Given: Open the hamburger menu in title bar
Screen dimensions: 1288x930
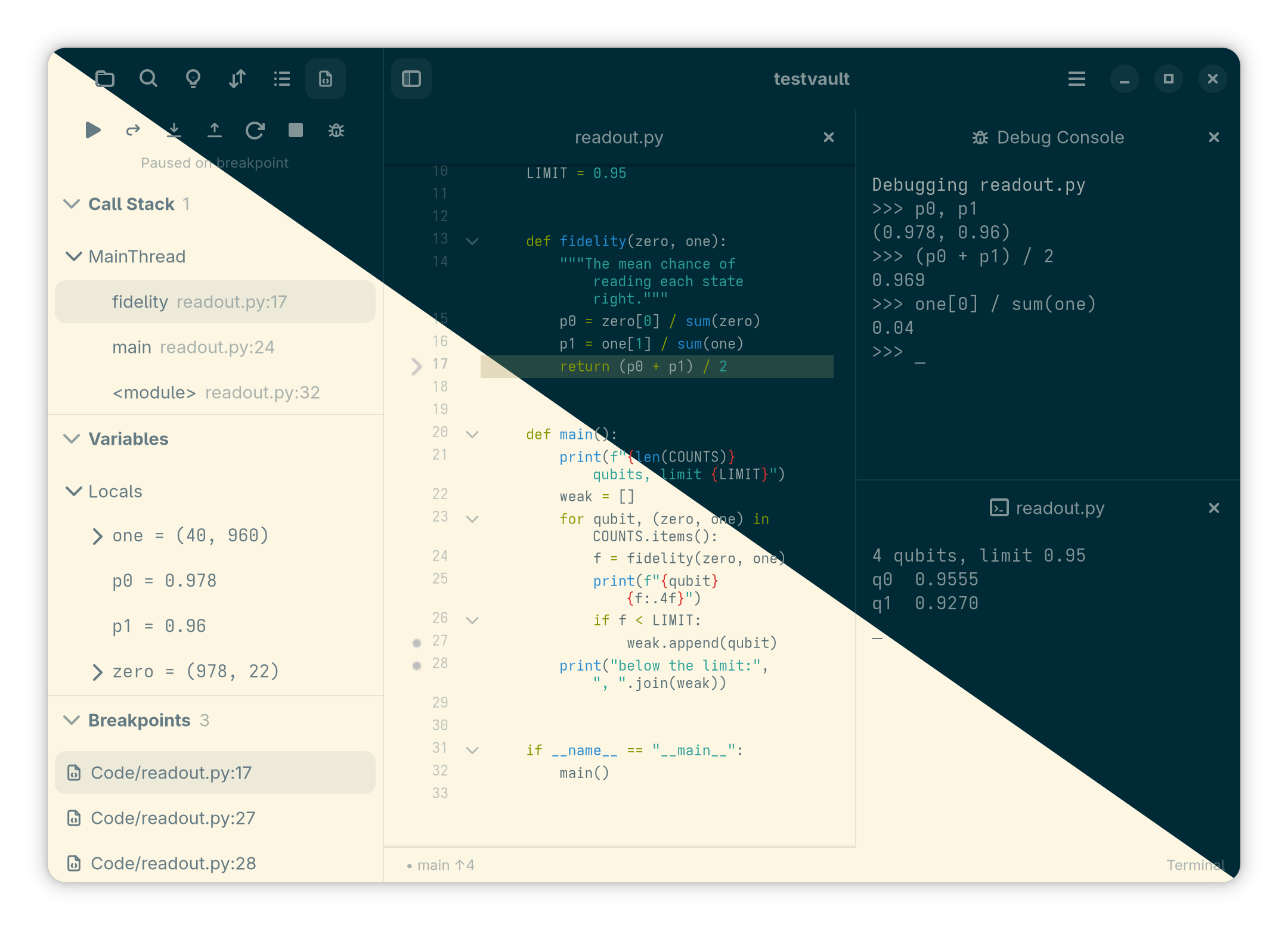Looking at the screenshot, I should pos(1076,79).
